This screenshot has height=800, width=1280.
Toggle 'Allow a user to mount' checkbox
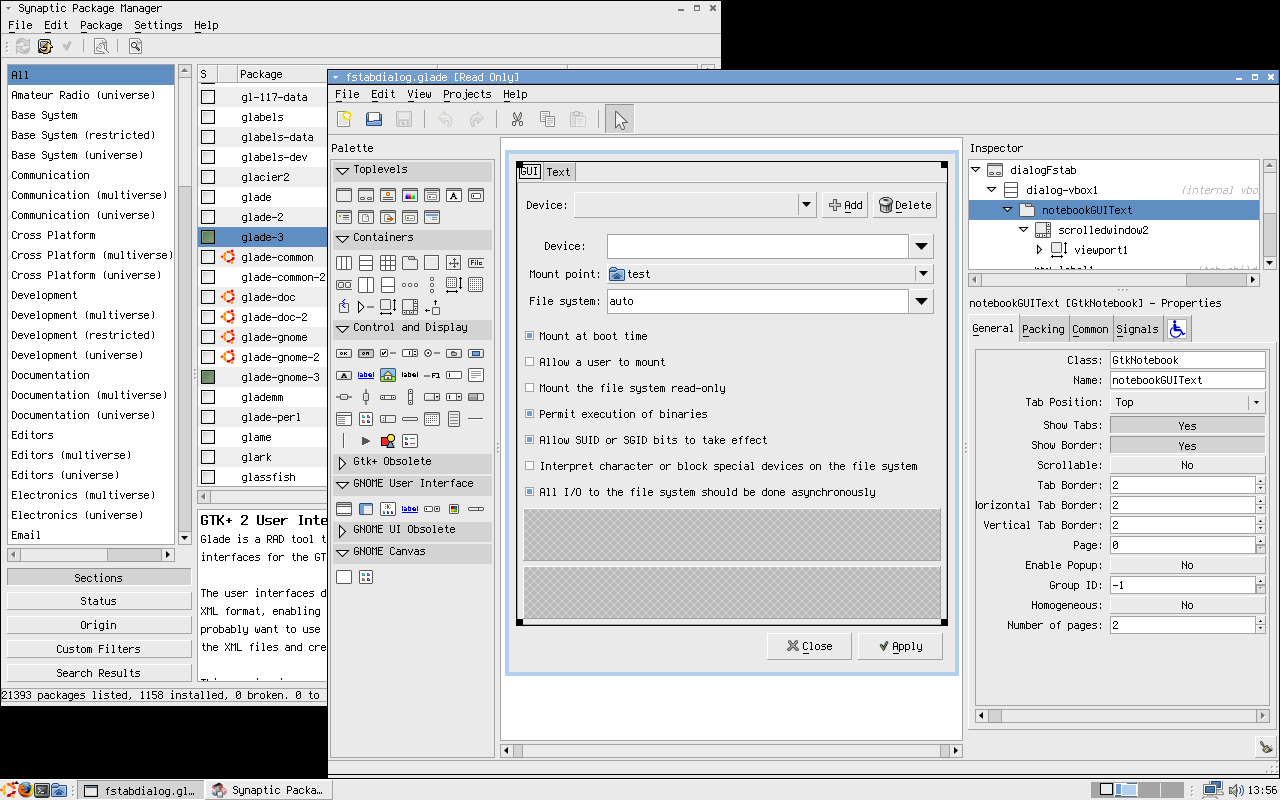[530, 362]
